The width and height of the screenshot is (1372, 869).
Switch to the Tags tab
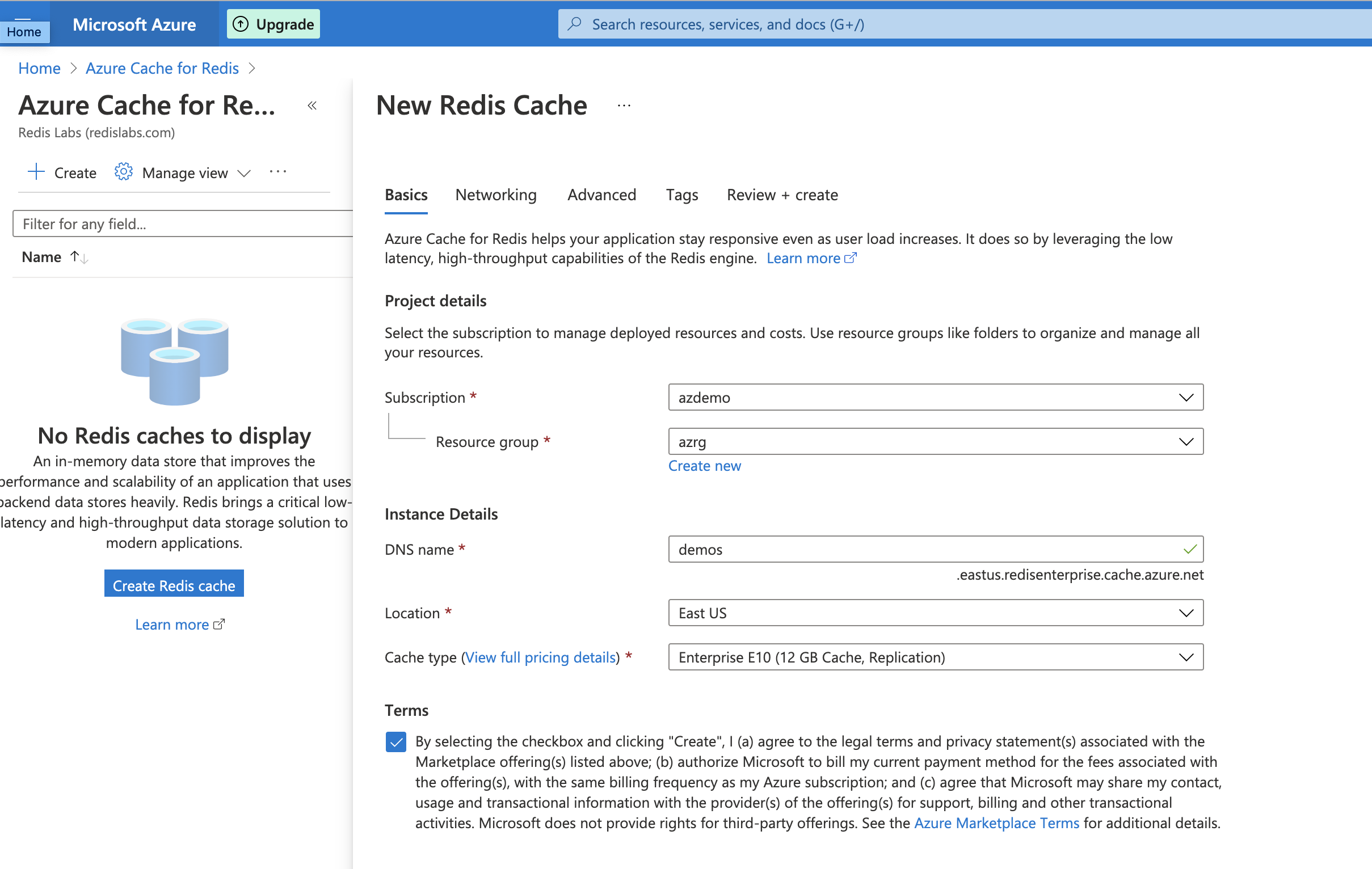(x=682, y=195)
